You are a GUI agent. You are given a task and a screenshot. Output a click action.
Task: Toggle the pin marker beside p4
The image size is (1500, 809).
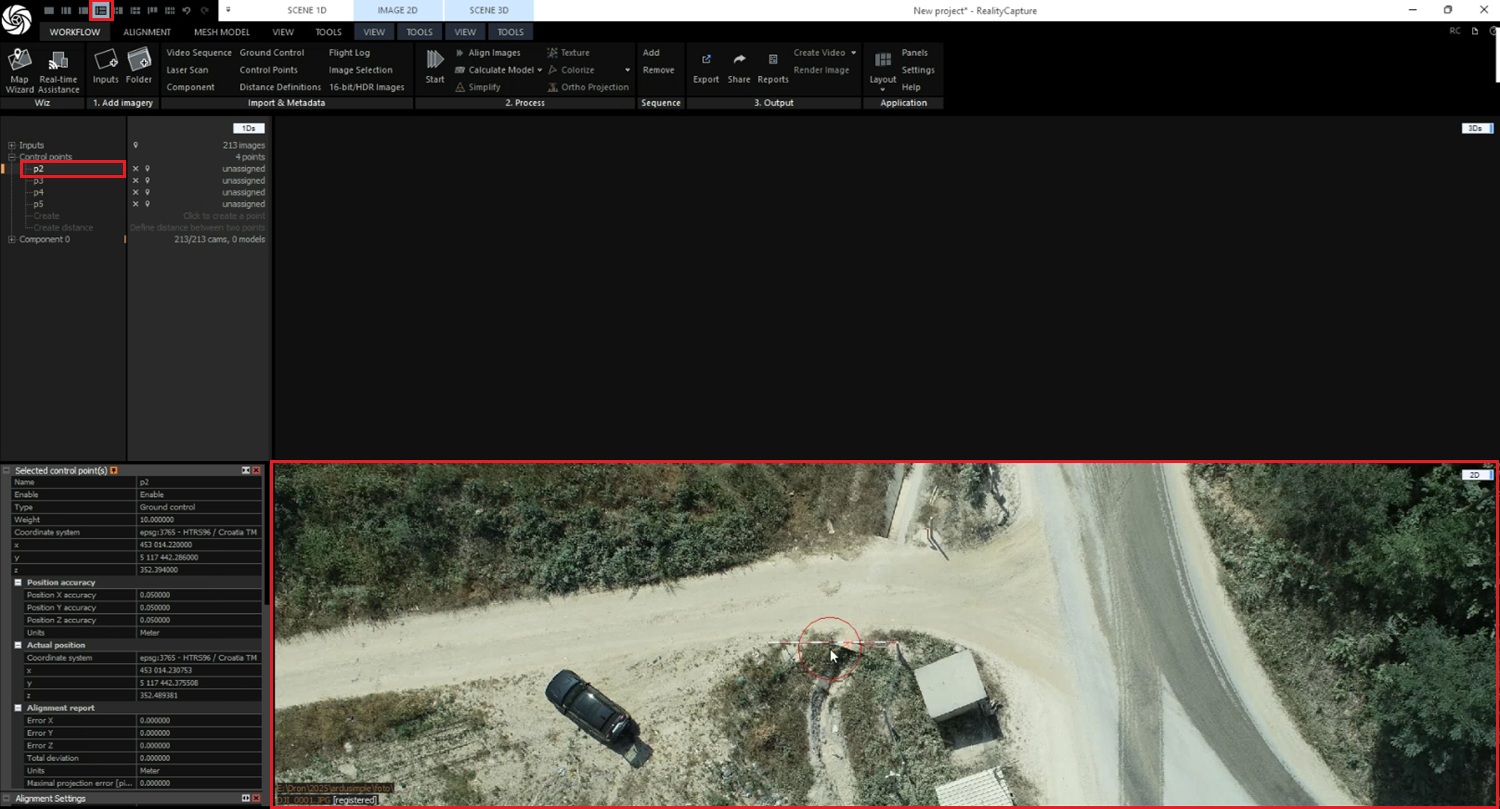[x=147, y=192]
